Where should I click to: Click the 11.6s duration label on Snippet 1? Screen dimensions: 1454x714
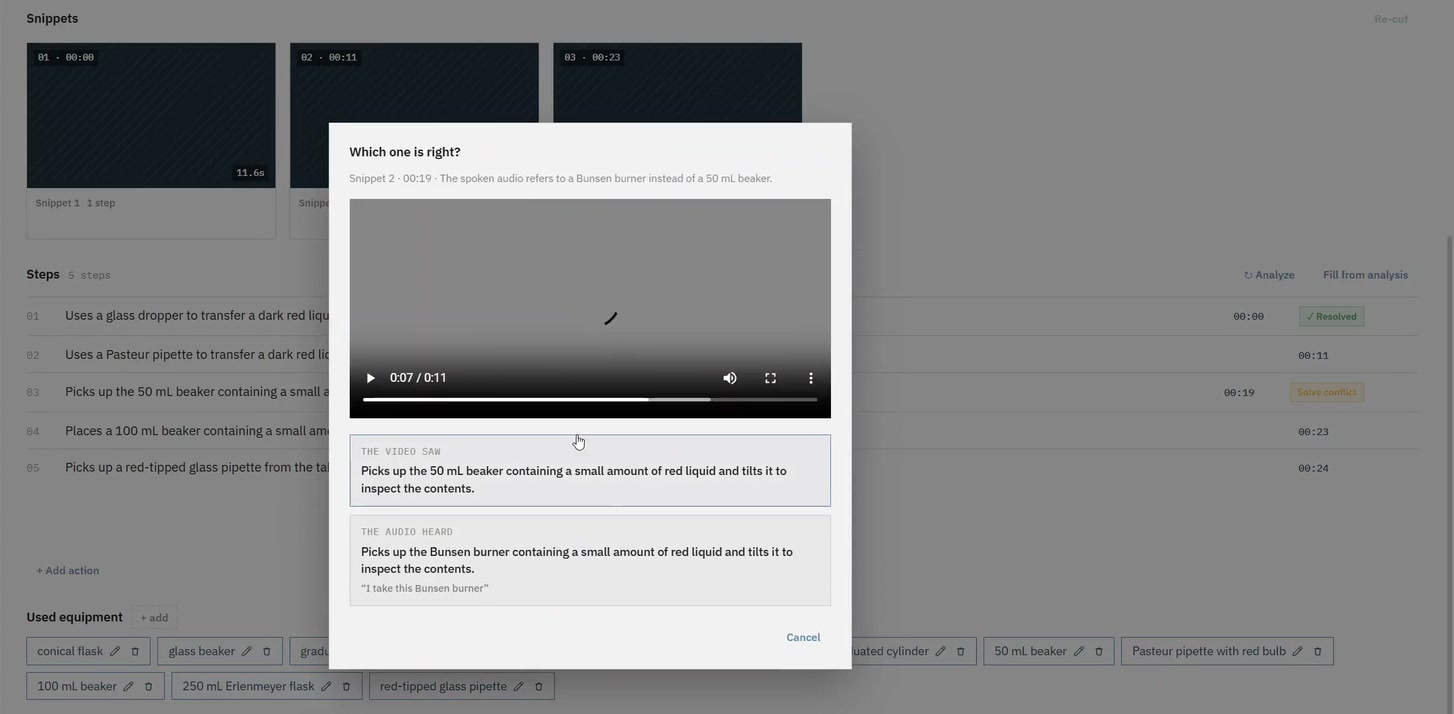pyautogui.click(x=250, y=173)
